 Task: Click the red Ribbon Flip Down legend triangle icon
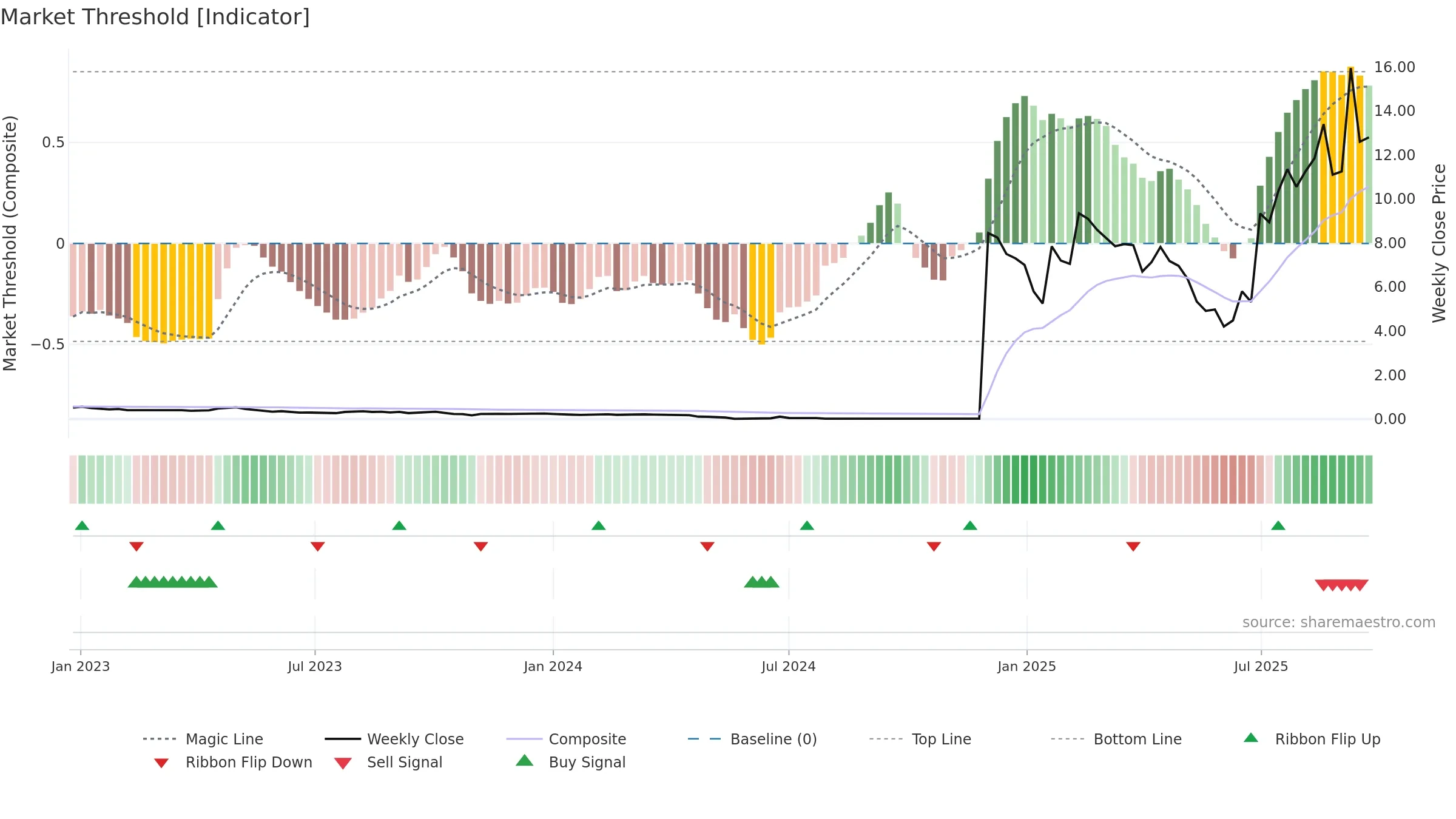(x=161, y=763)
